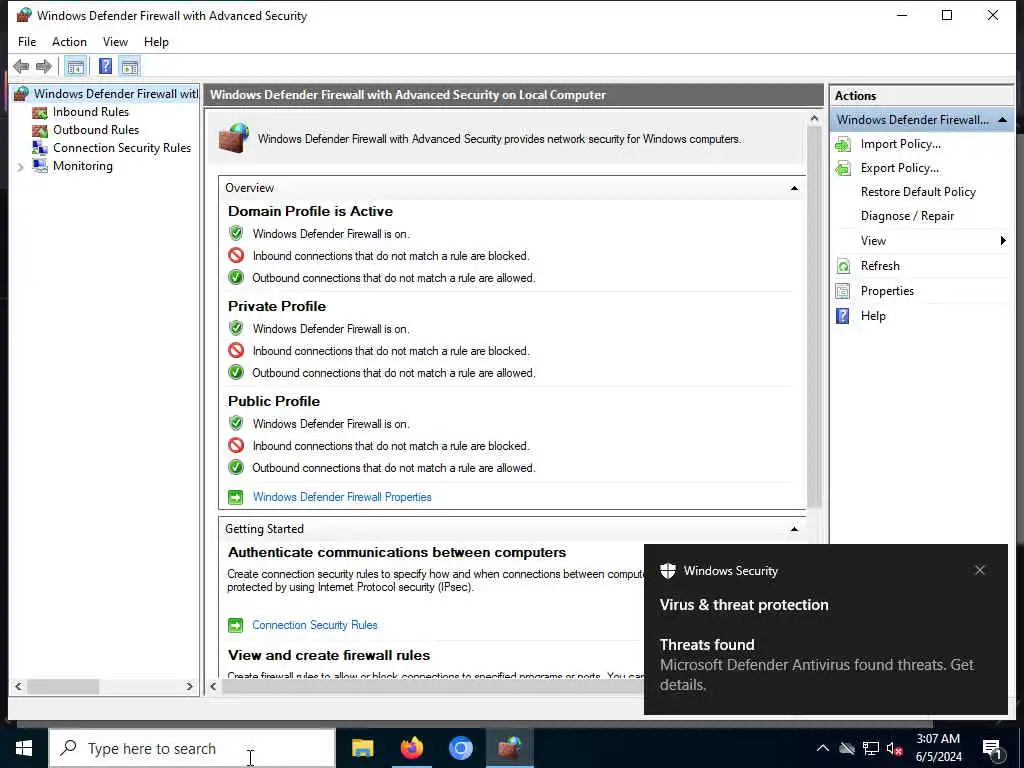Open the View menu in menu bar
Screen dimensions: 1024x768
click(115, 42)
